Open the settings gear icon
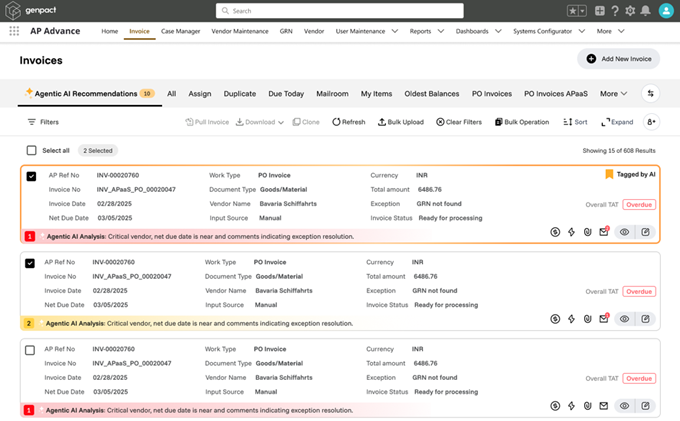The width and height of the screenshot is (680, 421). click(x=630, y=11)
